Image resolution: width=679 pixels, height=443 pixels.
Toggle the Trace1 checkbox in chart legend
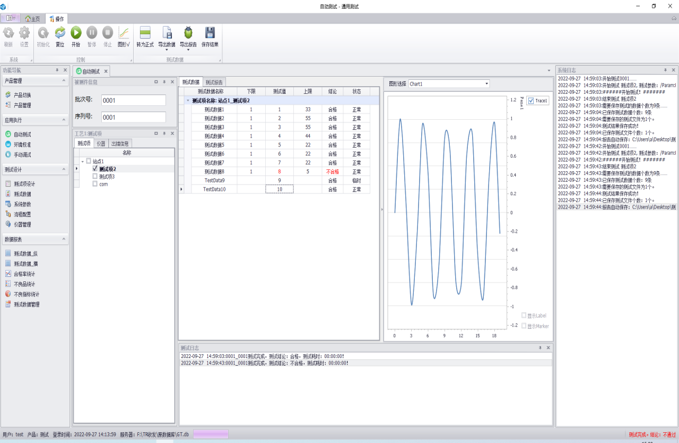(531, 101)
